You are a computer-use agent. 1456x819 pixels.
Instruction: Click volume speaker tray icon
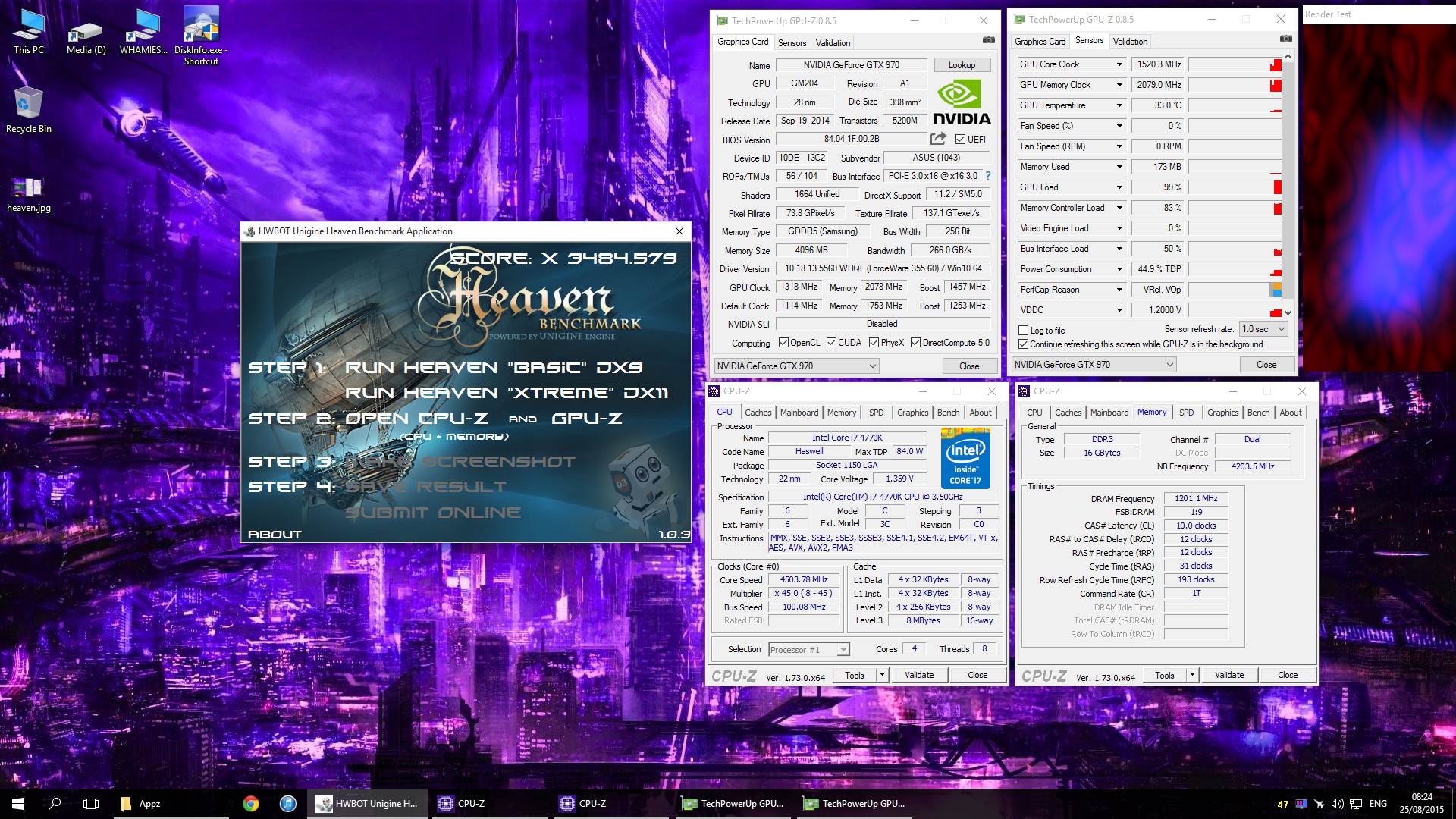tap(1337, 804)
